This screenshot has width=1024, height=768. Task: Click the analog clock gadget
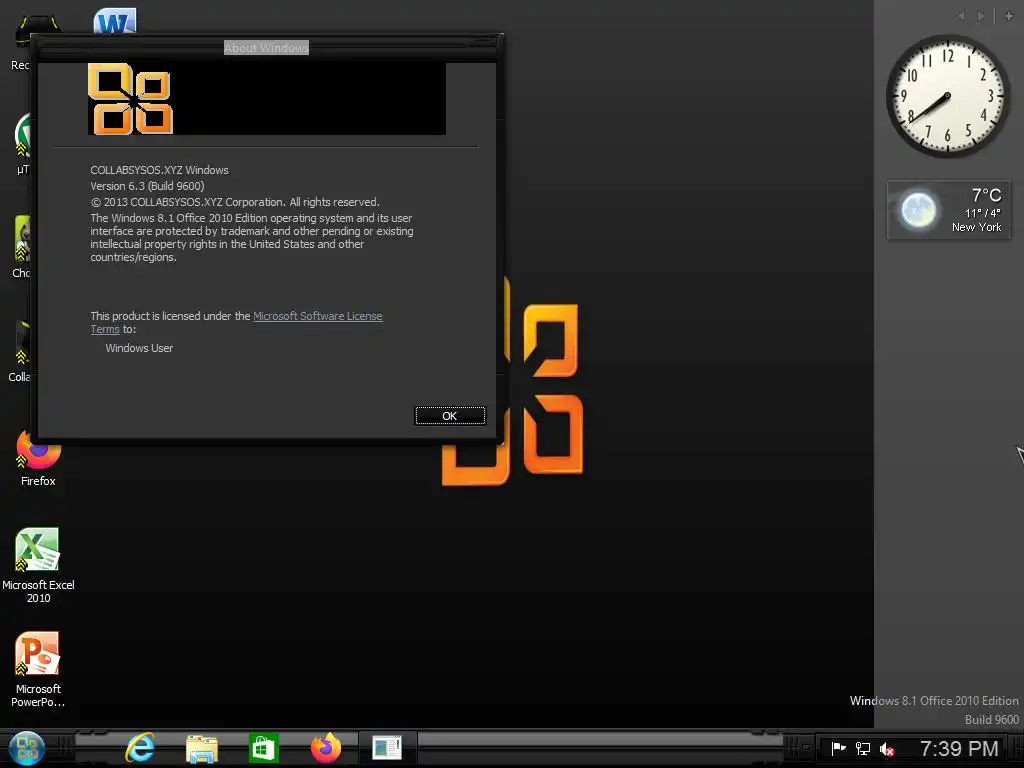948,96
